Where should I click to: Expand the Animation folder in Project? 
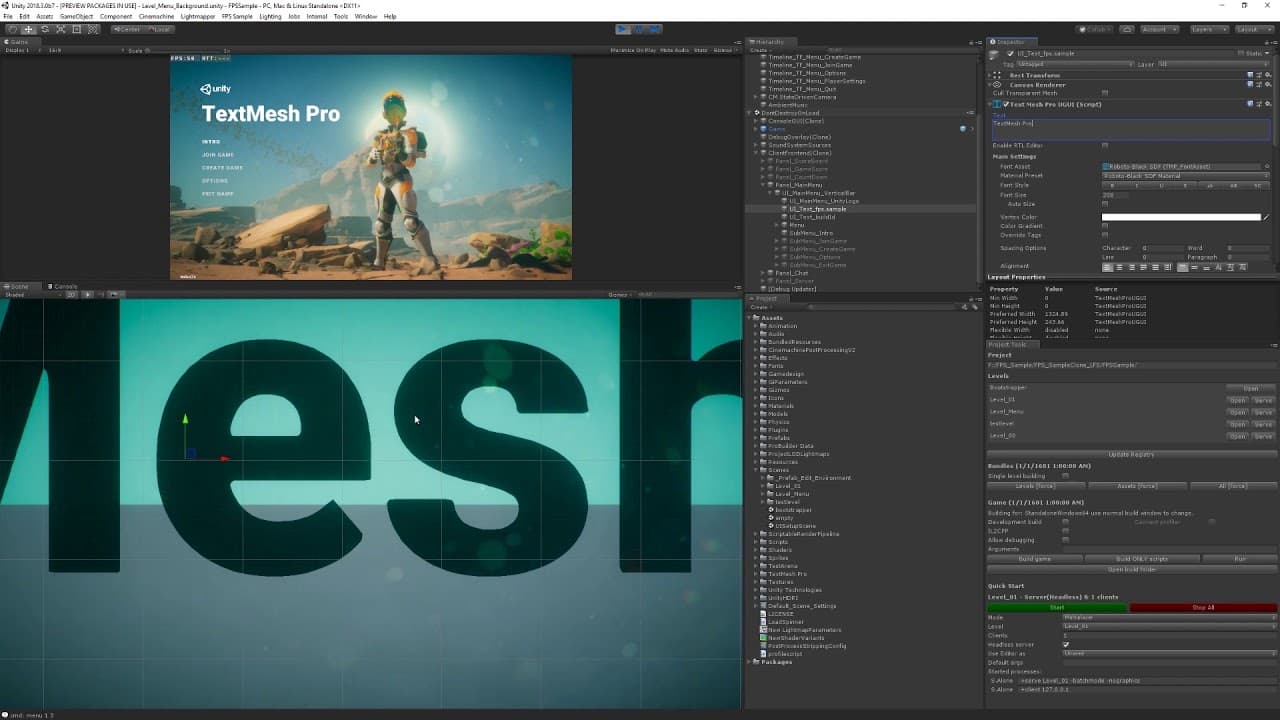click(x=756, y=326)
